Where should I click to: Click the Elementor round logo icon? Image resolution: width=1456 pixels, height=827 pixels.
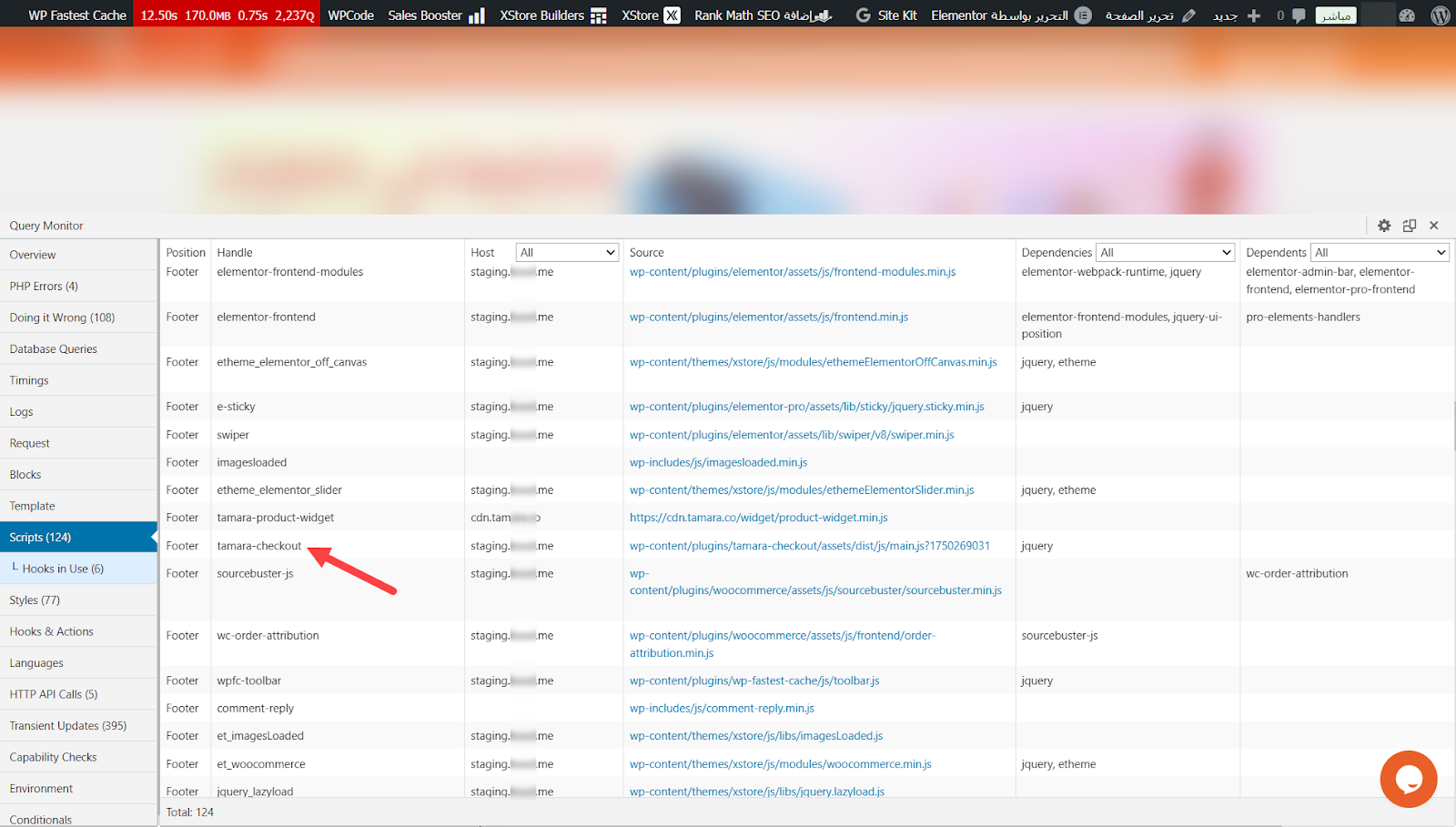click(x=1083, y=15)
